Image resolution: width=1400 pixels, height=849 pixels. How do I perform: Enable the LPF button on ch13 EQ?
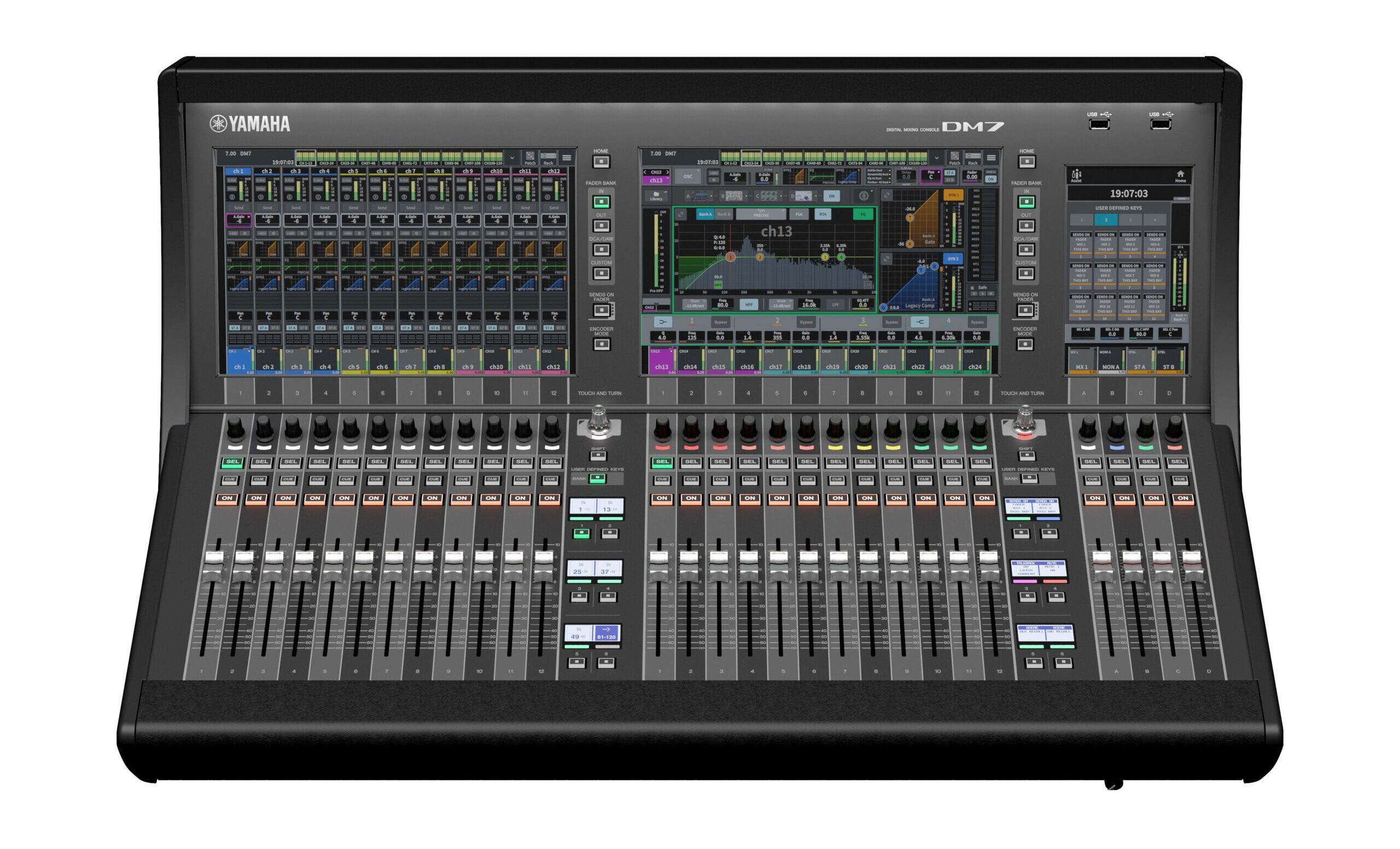(x=835, y=305)
